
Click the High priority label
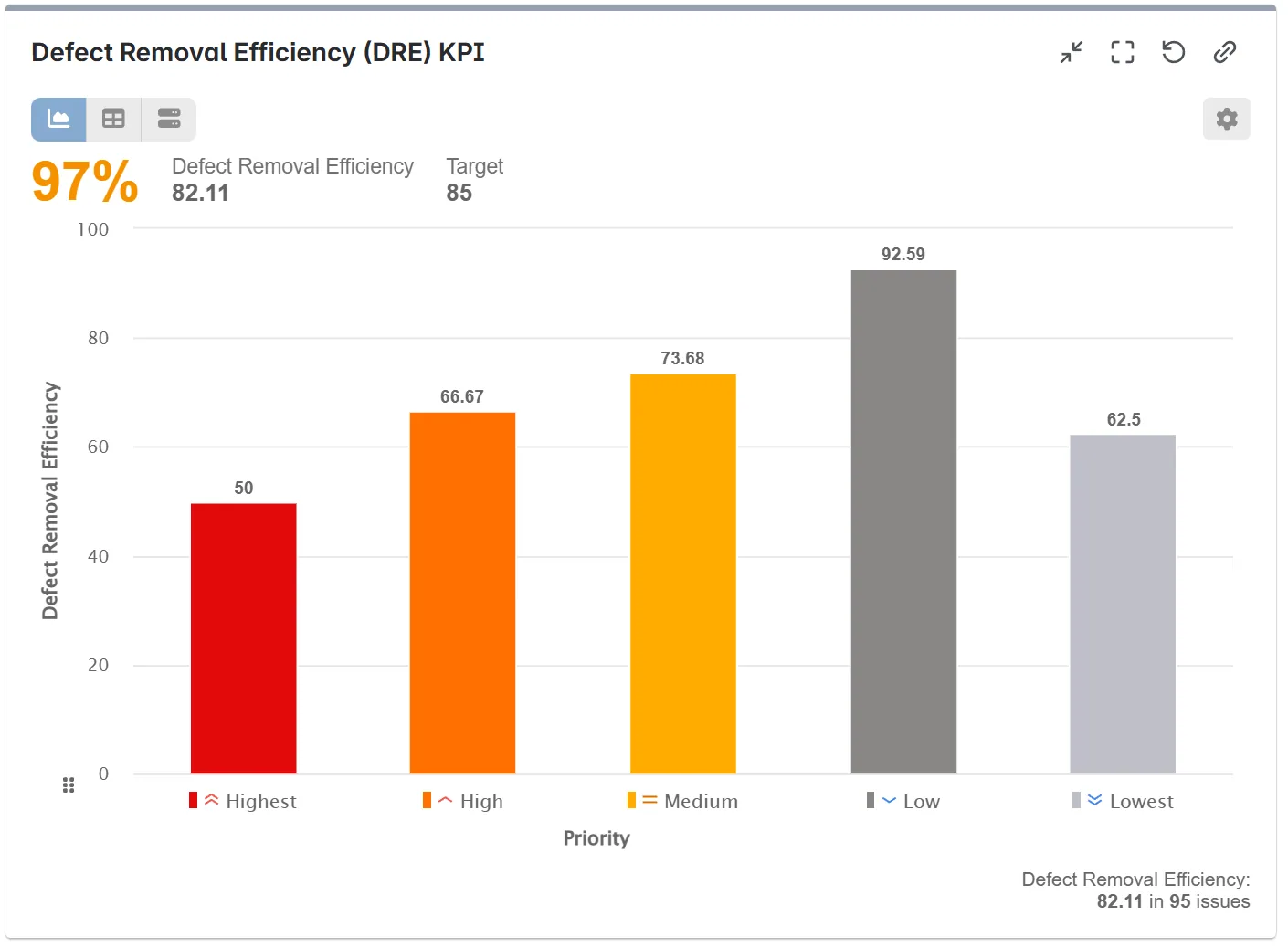click(481, 801)
